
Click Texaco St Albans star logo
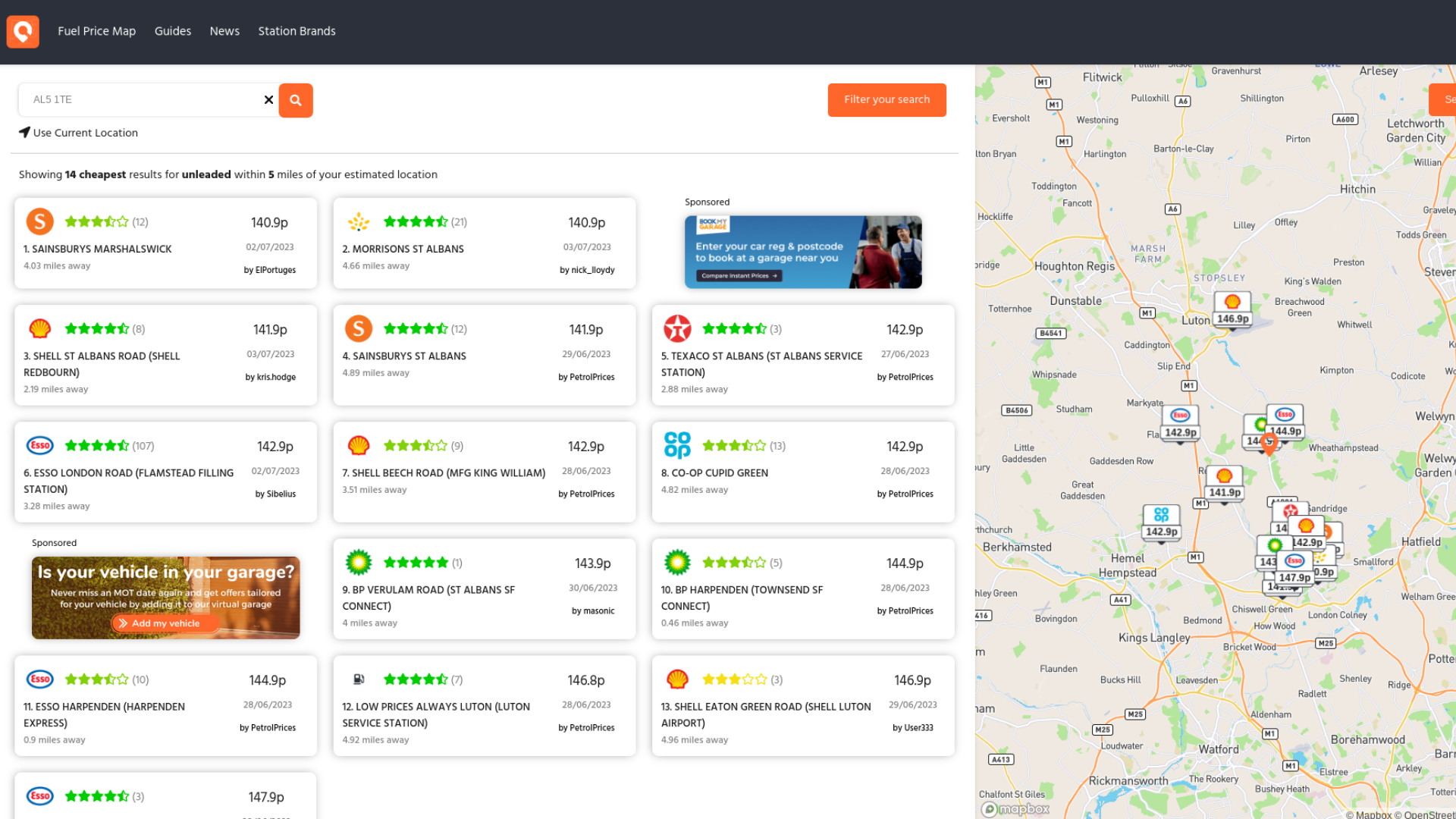[x=677, y=328]
